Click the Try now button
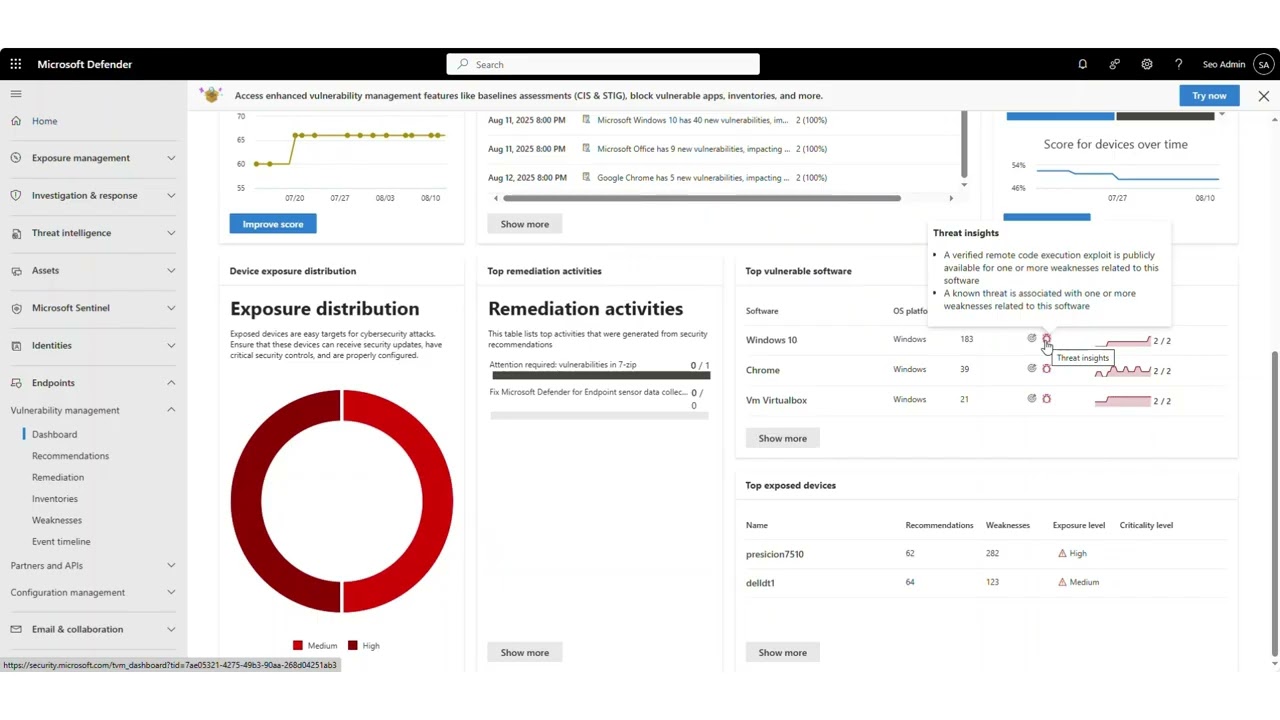The width and height of the screenshot is (1280, 720). 1209,96
